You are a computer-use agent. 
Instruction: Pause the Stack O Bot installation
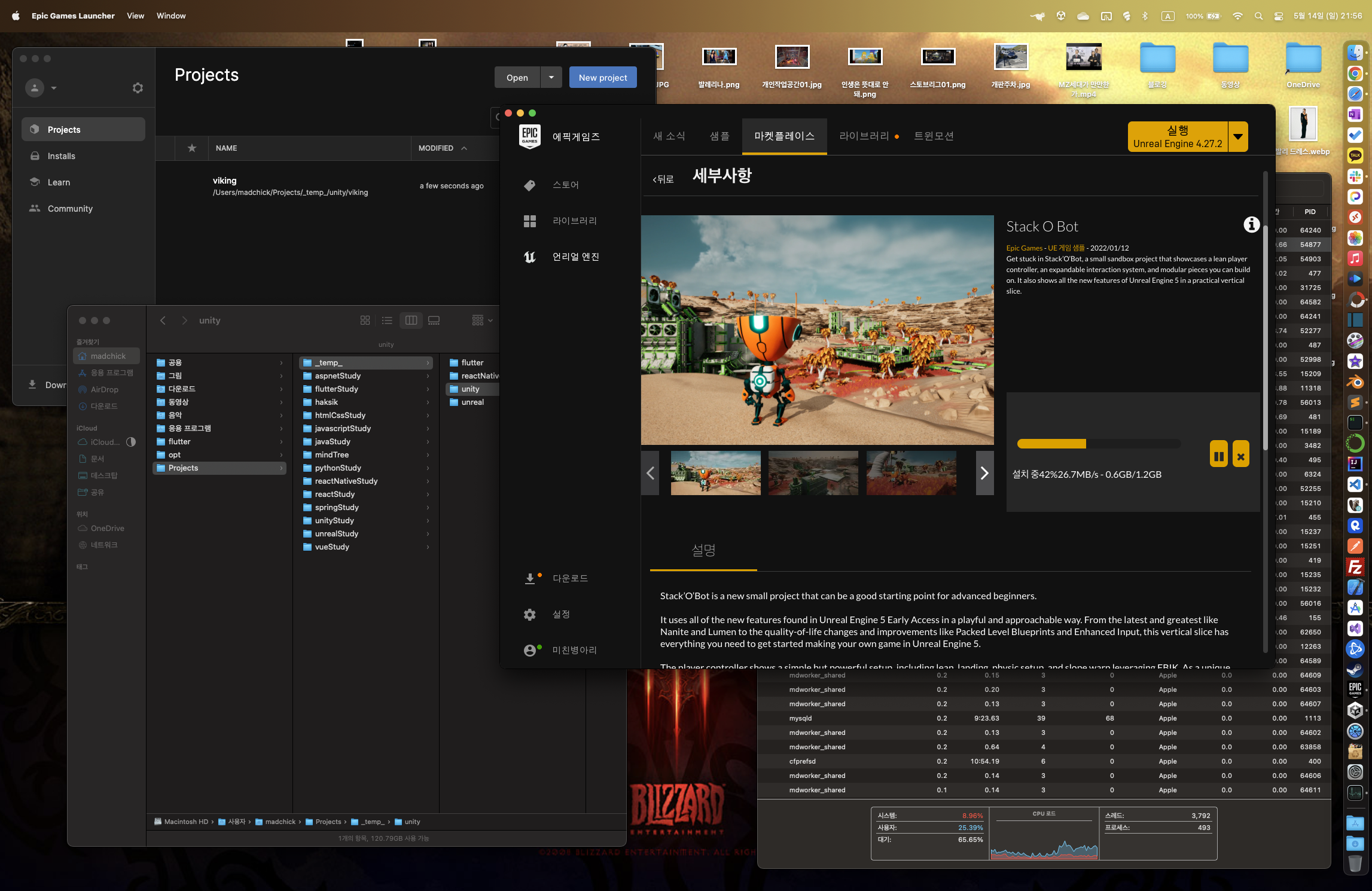[1218, 455]
